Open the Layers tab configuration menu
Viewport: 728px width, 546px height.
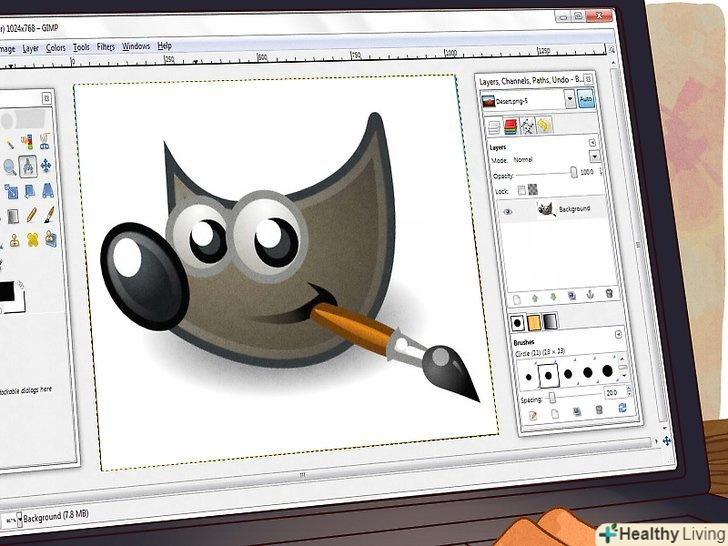(x=592, y=143)
